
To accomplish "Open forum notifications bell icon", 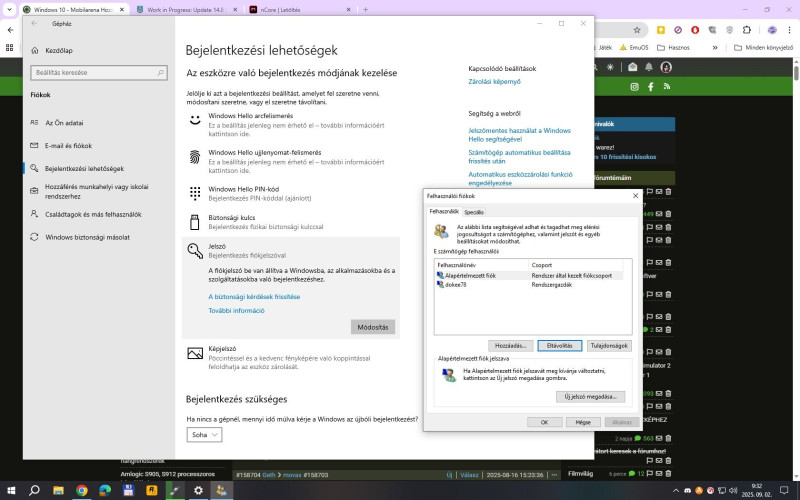I will pos(648,67).
